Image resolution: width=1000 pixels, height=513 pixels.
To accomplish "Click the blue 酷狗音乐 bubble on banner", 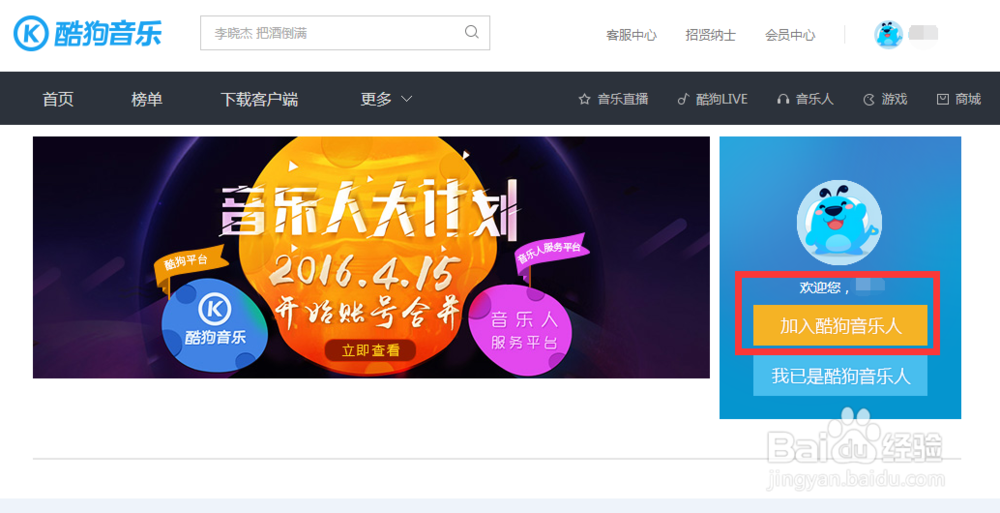I will coord(212,325).
